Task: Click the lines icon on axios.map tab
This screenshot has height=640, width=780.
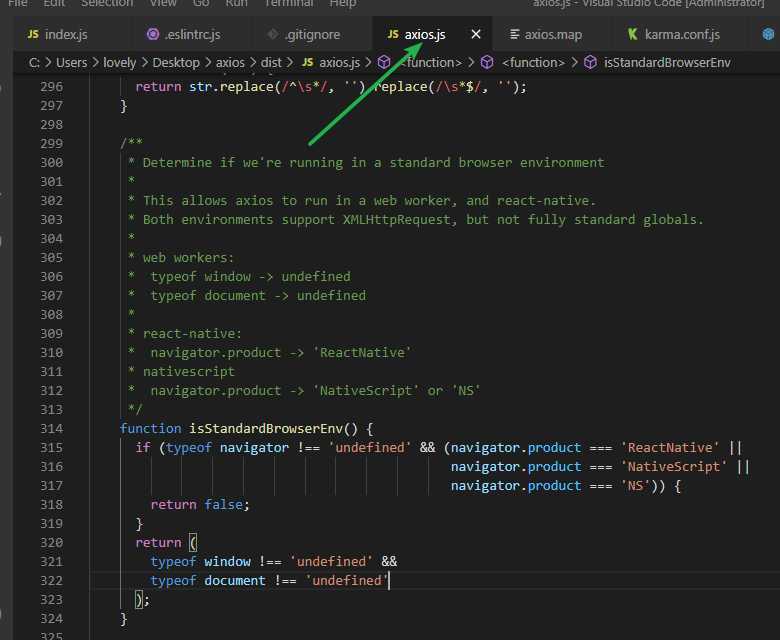Action: 514,34
